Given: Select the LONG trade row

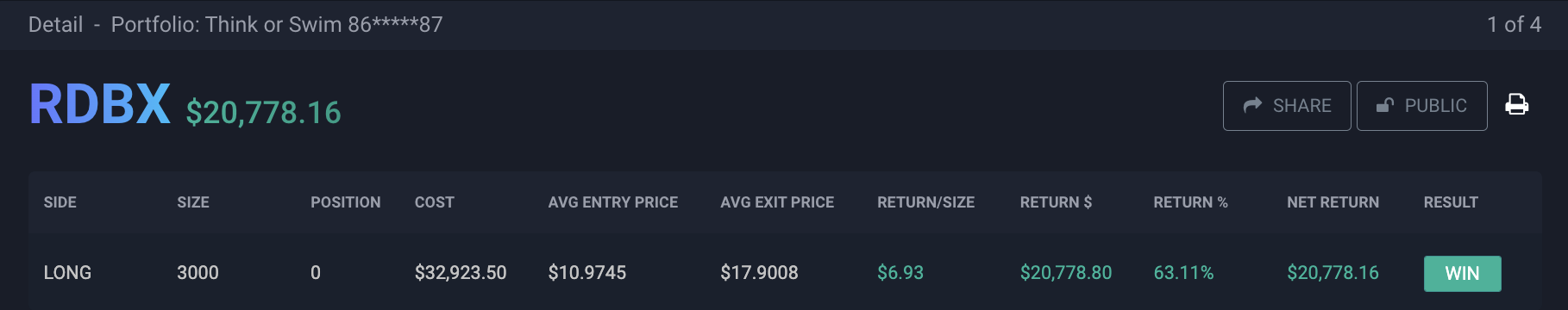Looking at the screenshot, I should pyautogui.click(x=785, y=272).
